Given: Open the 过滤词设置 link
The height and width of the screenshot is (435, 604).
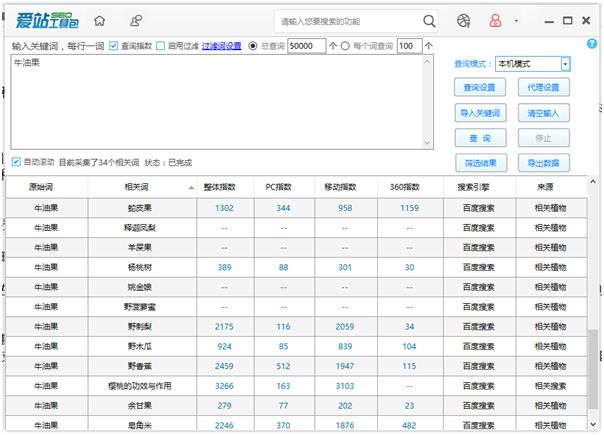Looking at the screenshot, I should click(221, 46).
